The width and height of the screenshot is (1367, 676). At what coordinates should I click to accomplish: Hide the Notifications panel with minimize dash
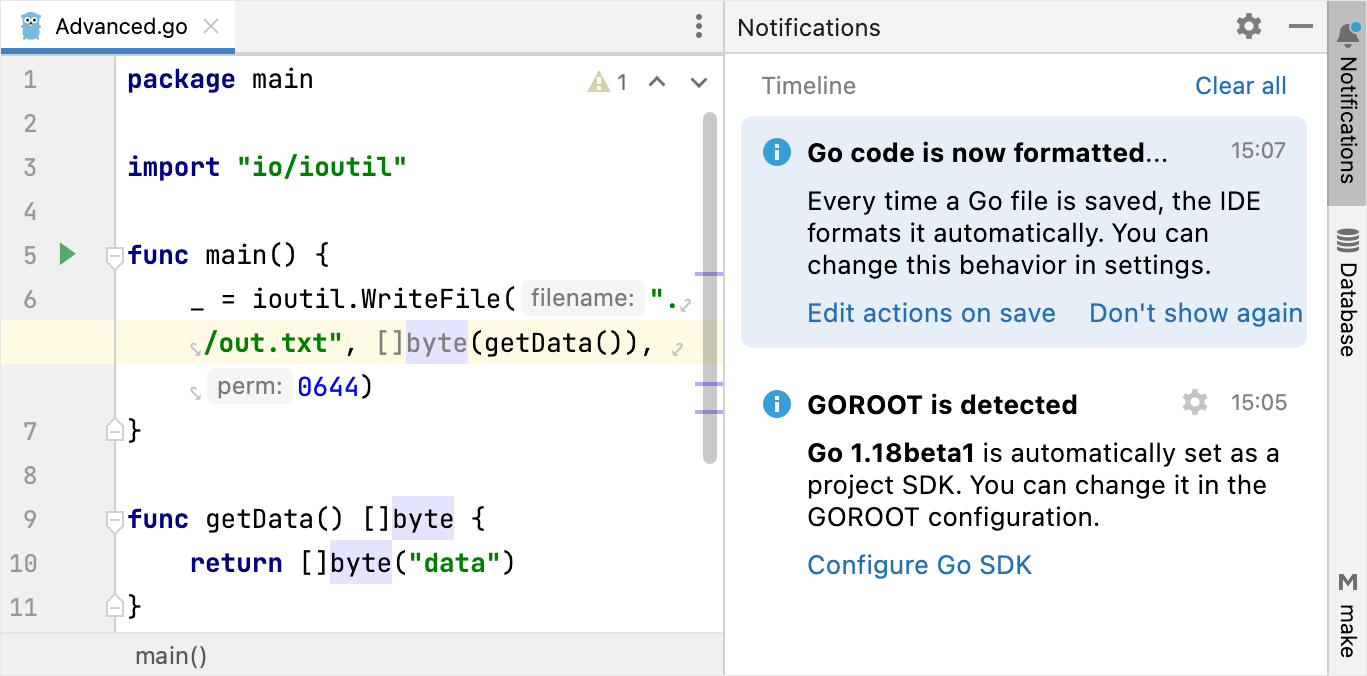(x=1300, y=27)
